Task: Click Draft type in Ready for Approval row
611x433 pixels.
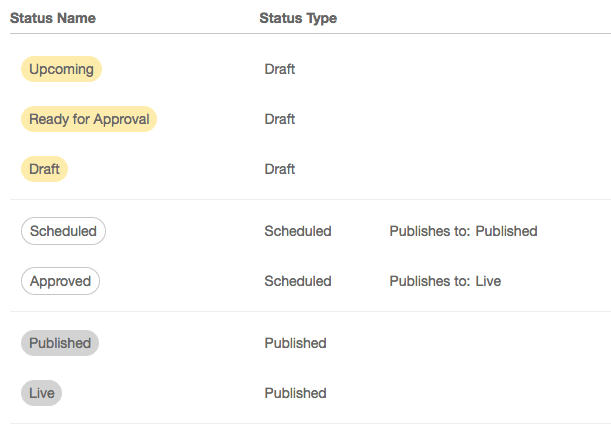Action: click(x=280, y=119)
